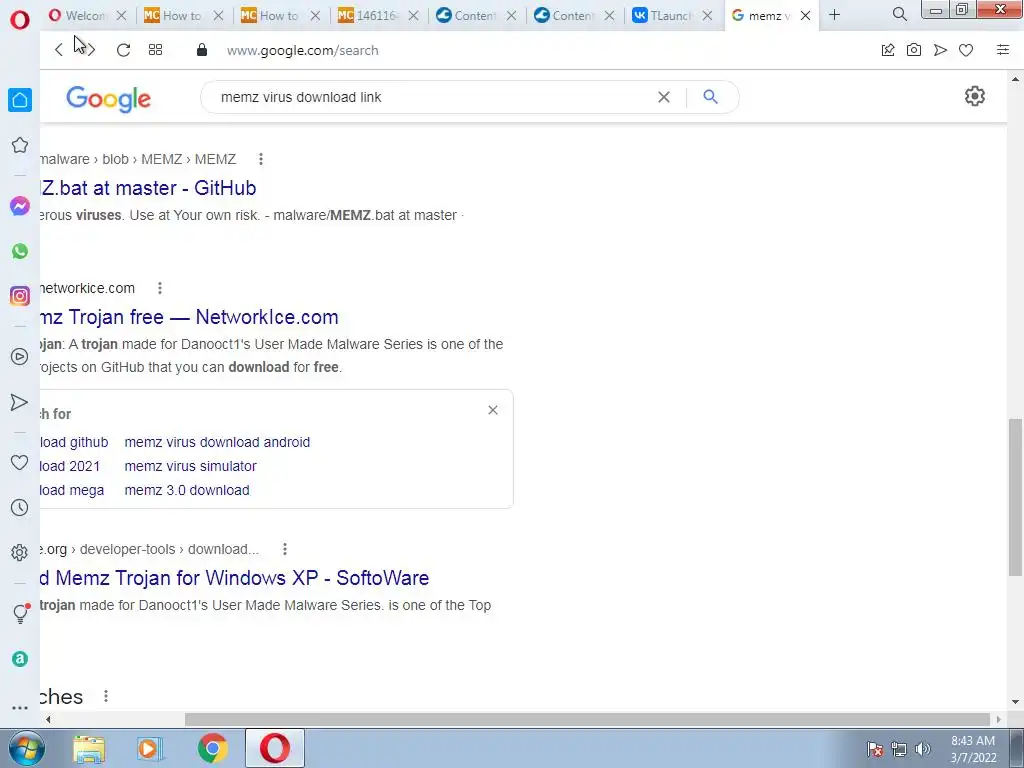Click the horizontal scrollbar left arrow
1024x768 pixels.
coord(48,719)
